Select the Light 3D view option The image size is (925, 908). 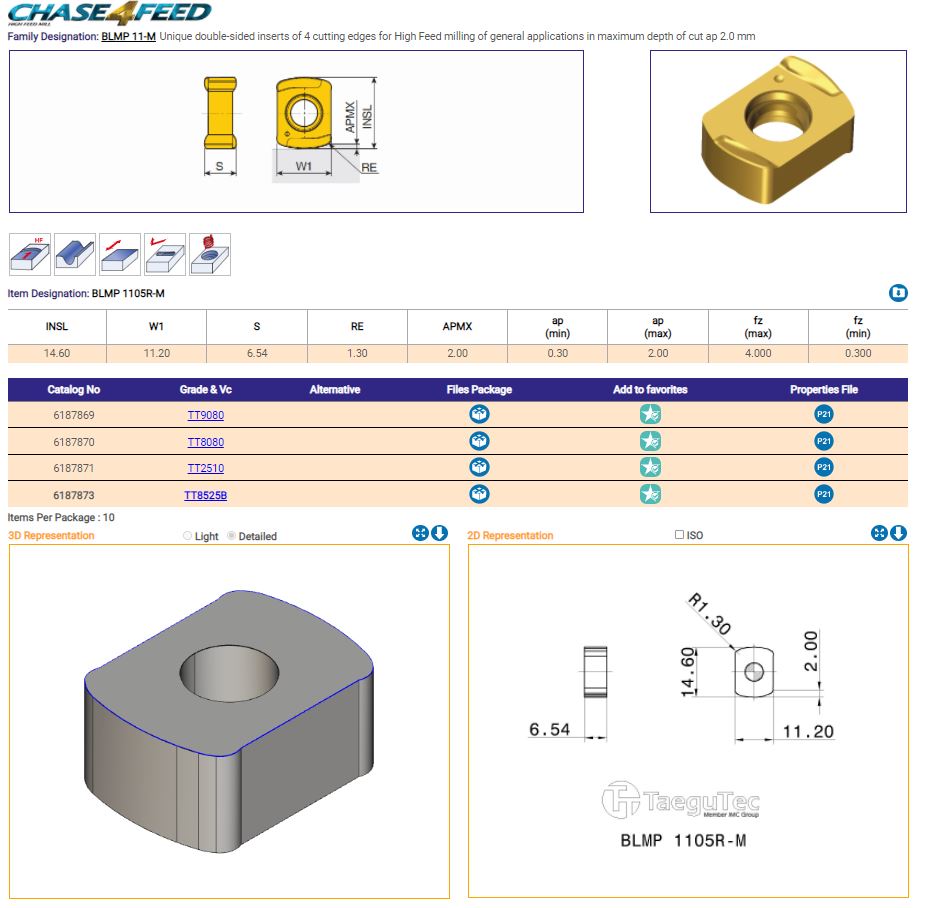(x=188, y=536)
